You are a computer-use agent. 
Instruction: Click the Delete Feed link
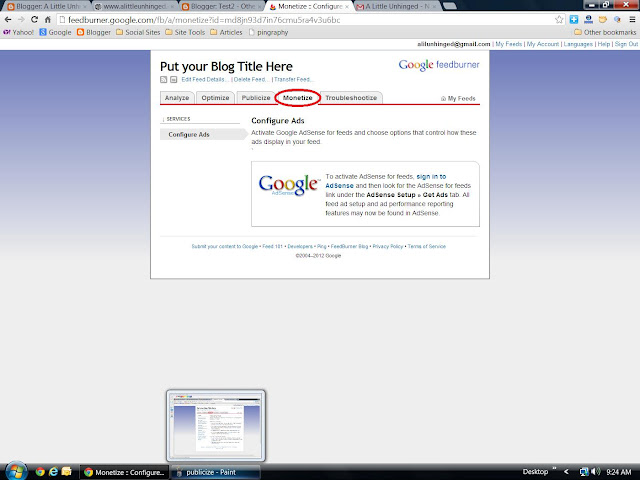tap(251, 80)
